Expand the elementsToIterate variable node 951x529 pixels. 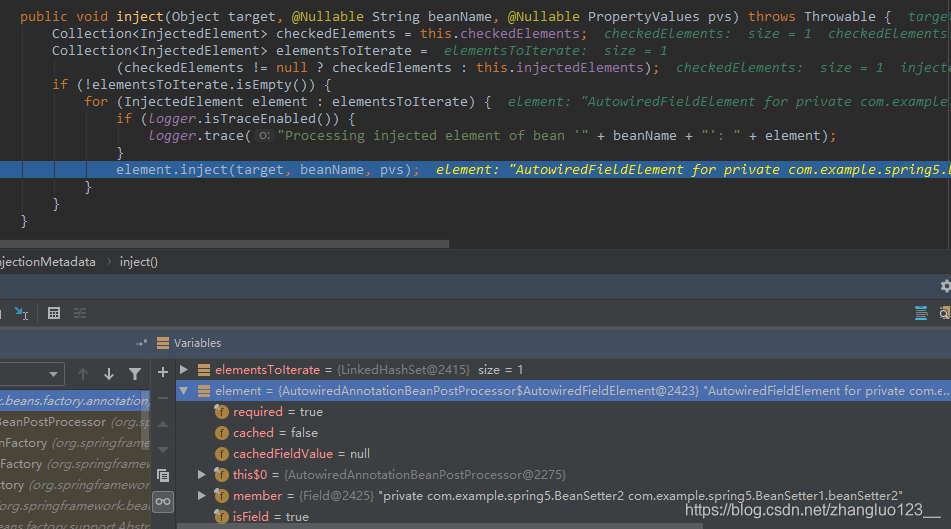point(184,369)
